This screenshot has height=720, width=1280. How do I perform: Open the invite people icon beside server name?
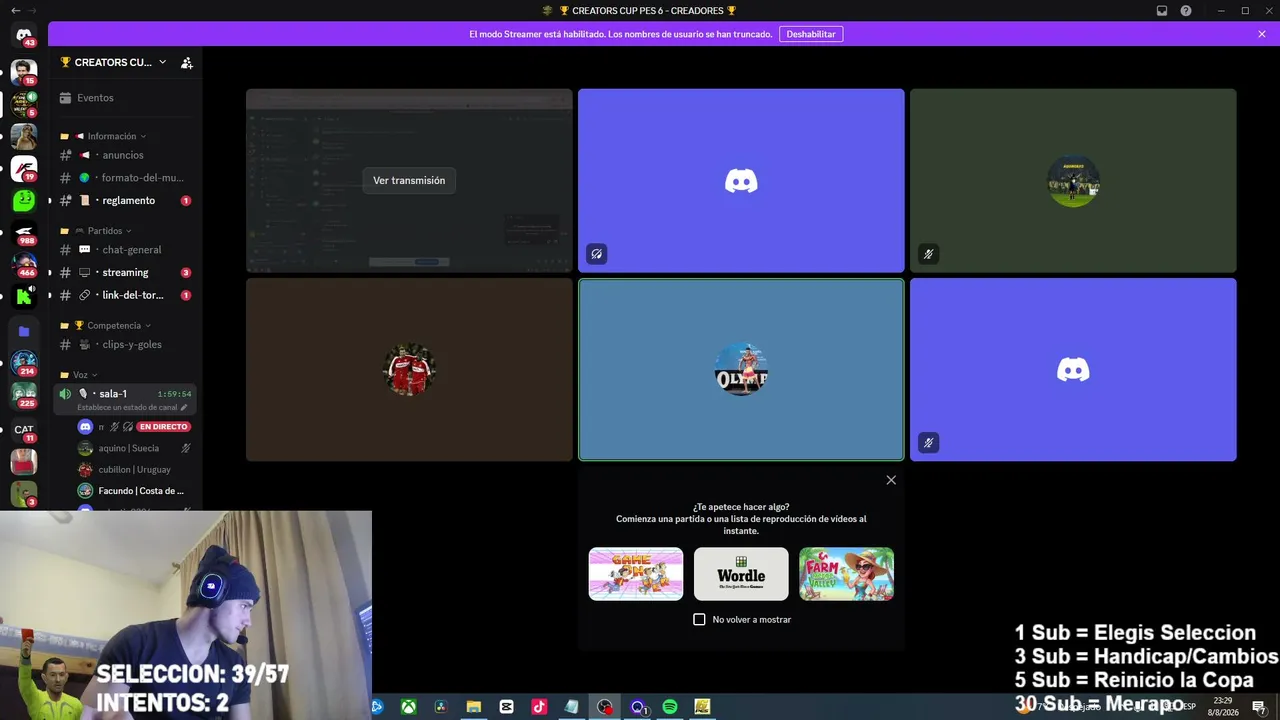coord(186,63)
